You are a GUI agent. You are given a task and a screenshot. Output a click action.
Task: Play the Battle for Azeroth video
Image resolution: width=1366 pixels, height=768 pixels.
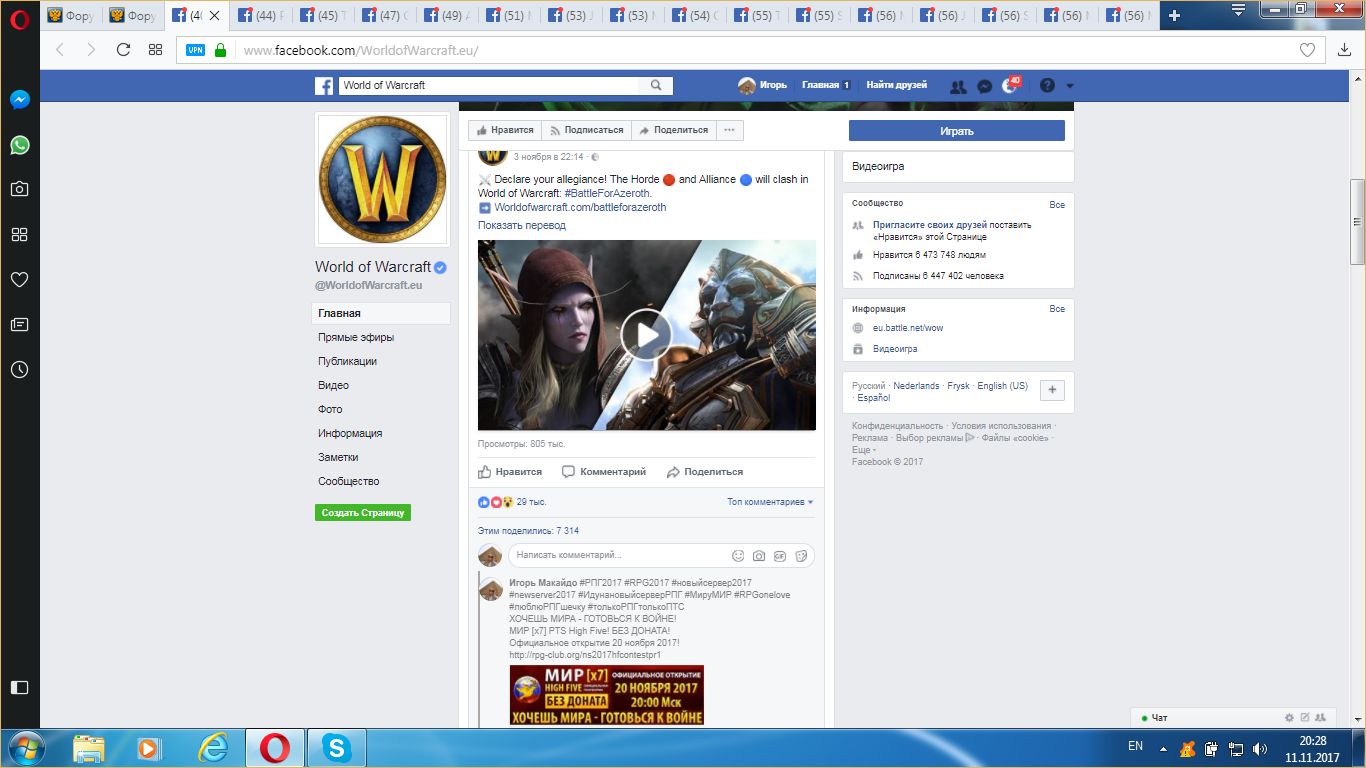(646, 335)
